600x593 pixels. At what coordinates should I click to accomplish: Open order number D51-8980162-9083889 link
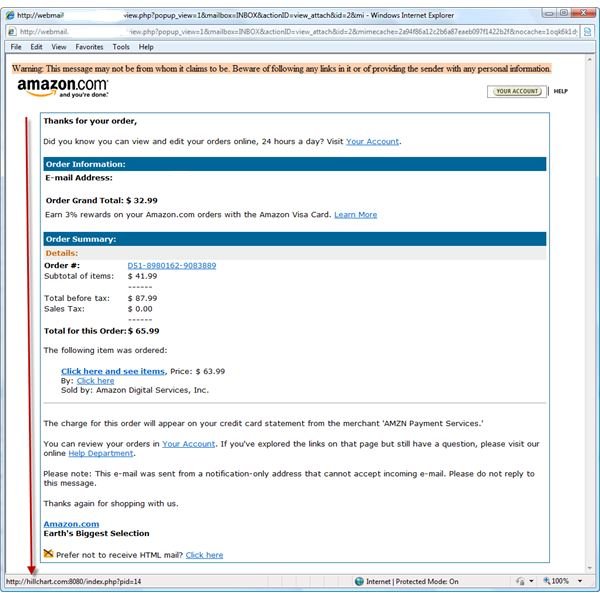171,266
